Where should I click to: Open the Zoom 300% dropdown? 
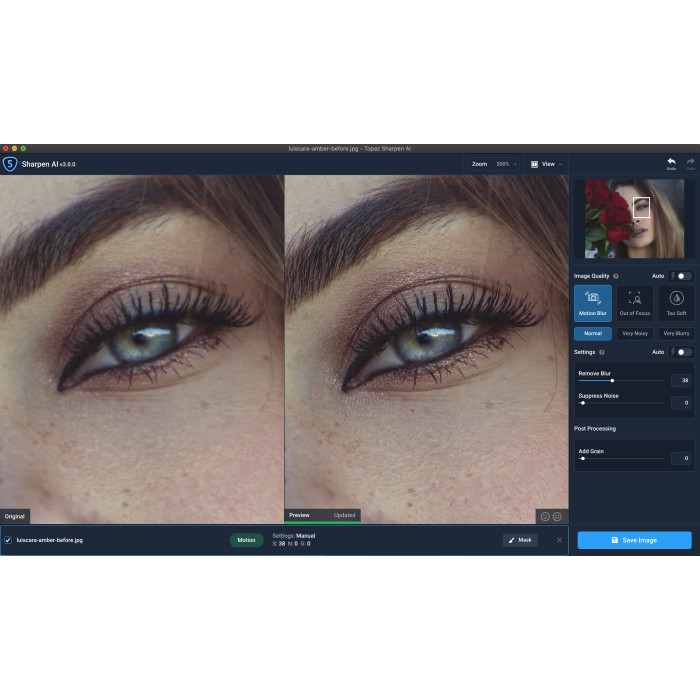(x=506, y=164)
